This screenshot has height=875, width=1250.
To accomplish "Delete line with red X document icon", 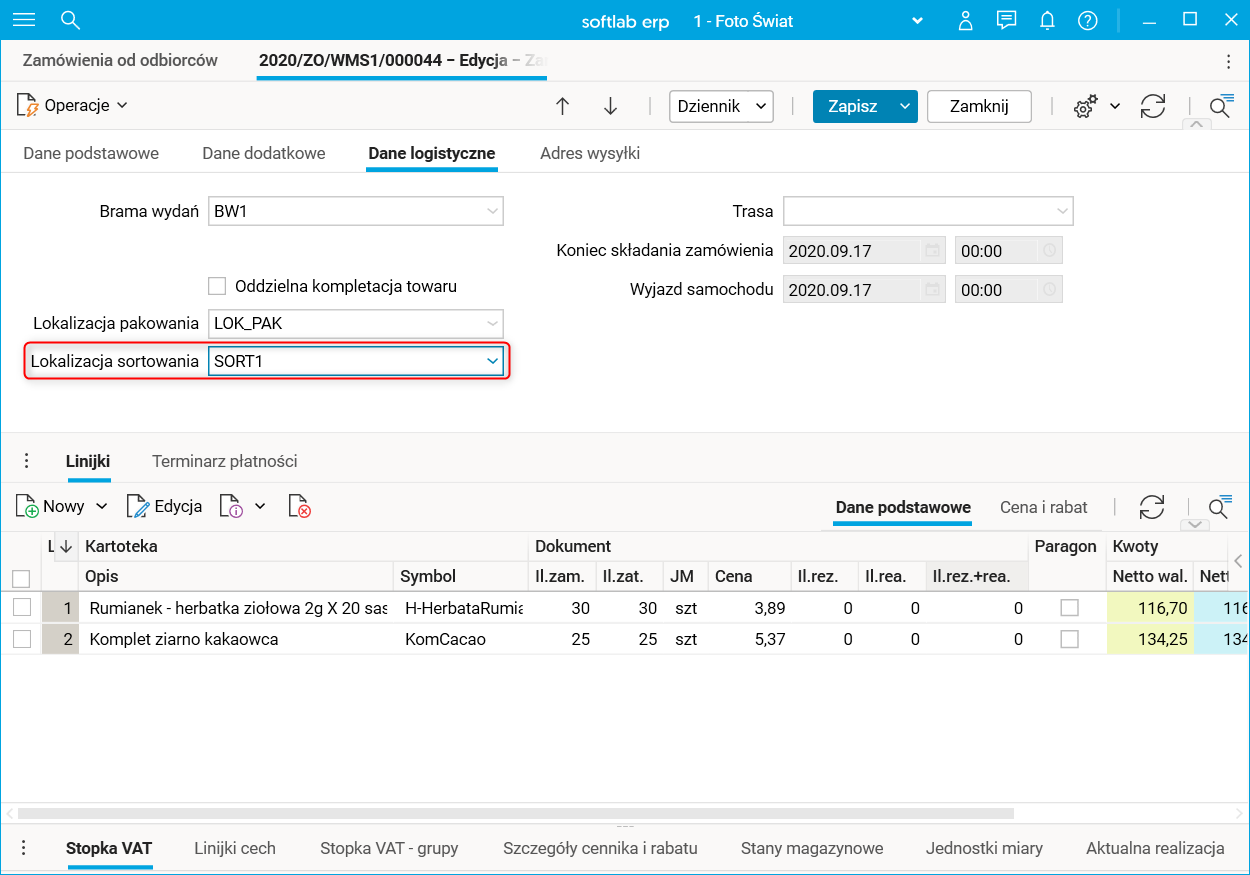I will [299, 507].
